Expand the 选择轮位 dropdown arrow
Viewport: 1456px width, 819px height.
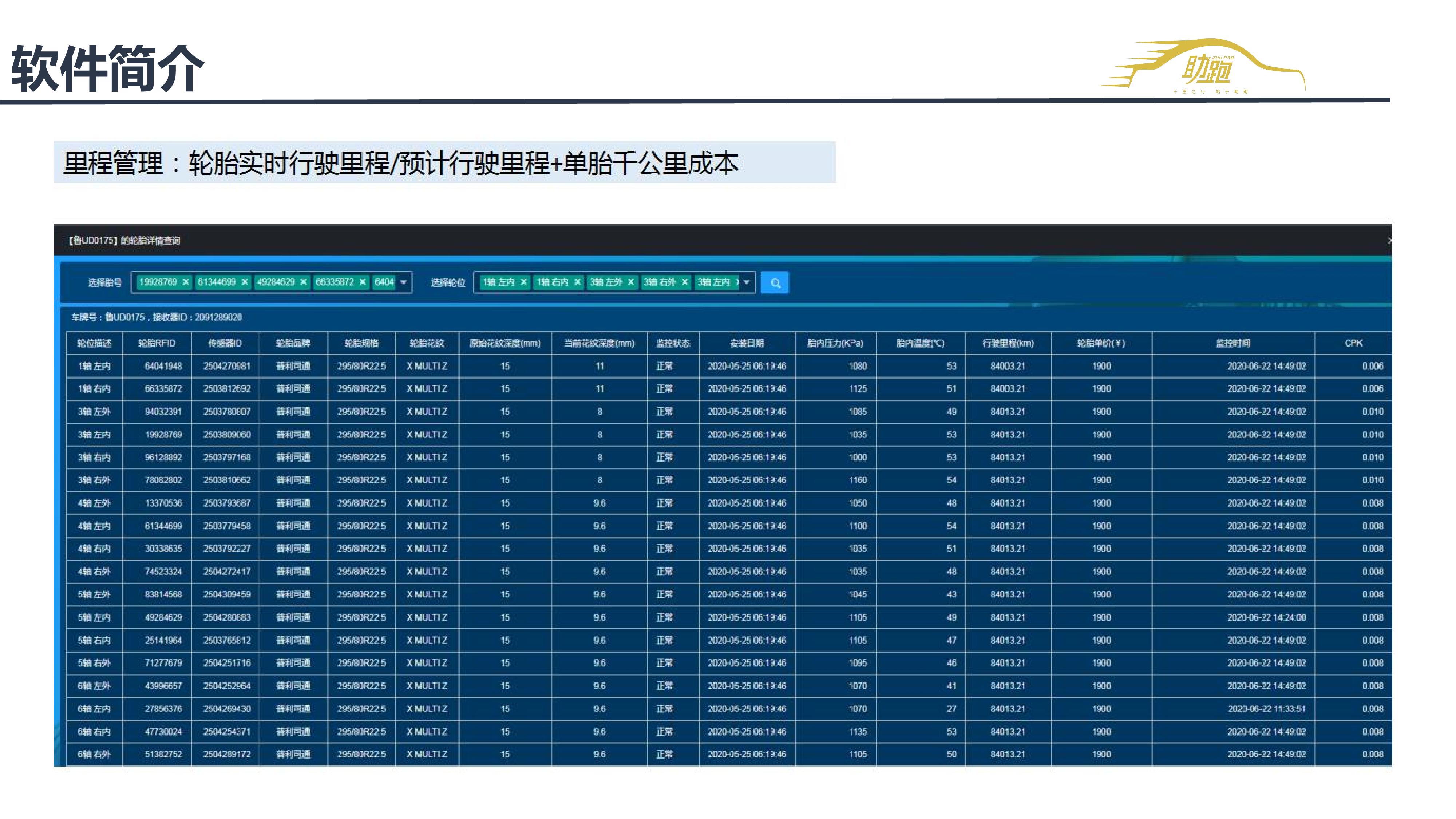(x=747, y=282)
